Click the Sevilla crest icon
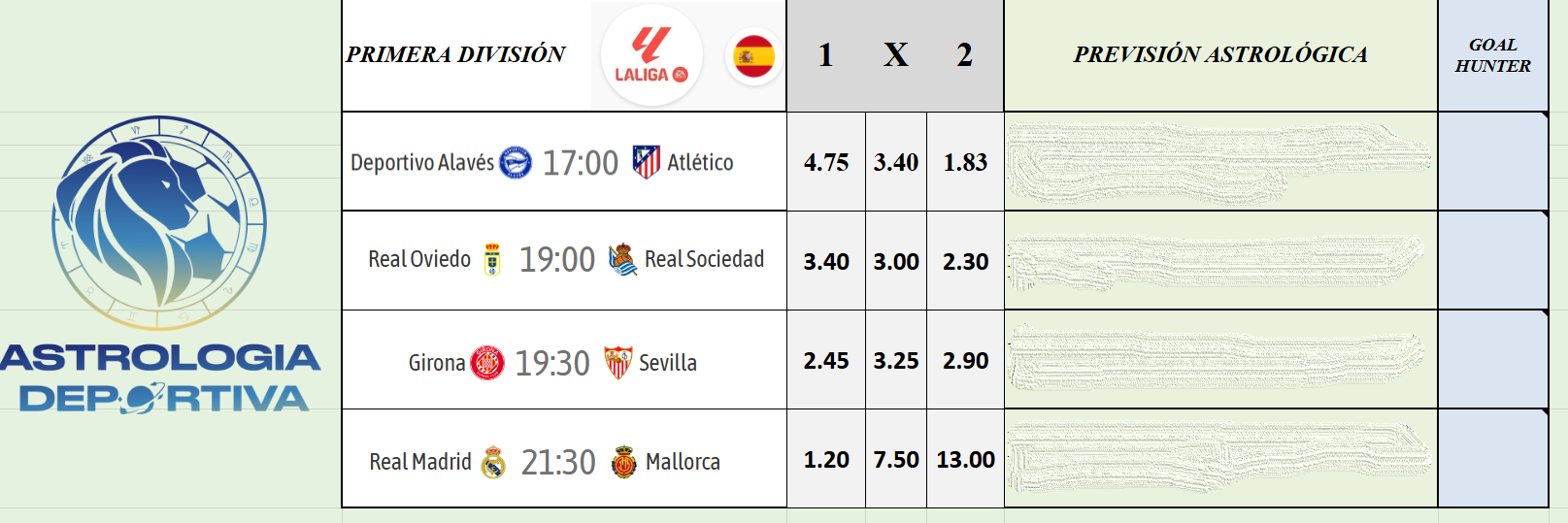This screenshot has width=1568, height=523. [x=617, y=362]
